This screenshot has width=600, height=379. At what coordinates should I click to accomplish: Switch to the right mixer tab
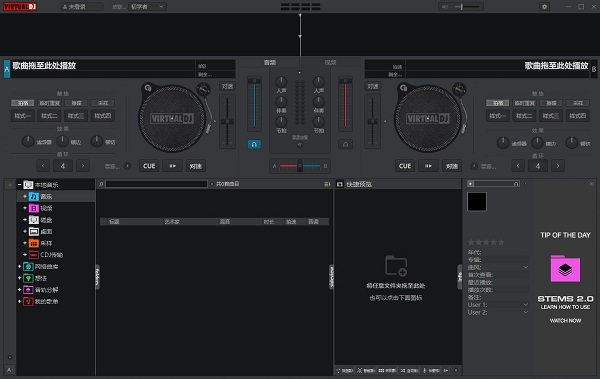click(330, 62)
